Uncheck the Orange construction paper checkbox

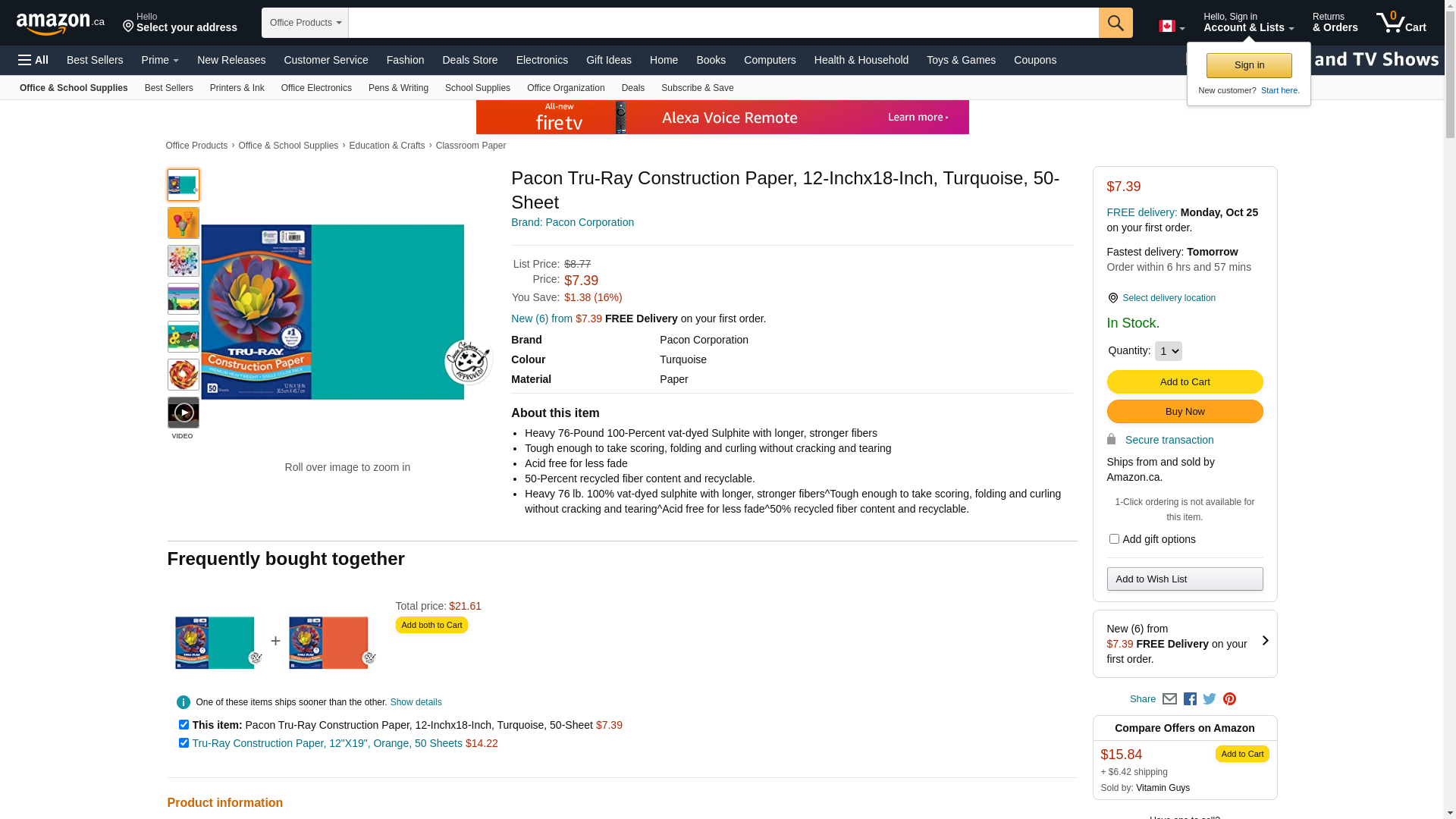pos(184,743)
